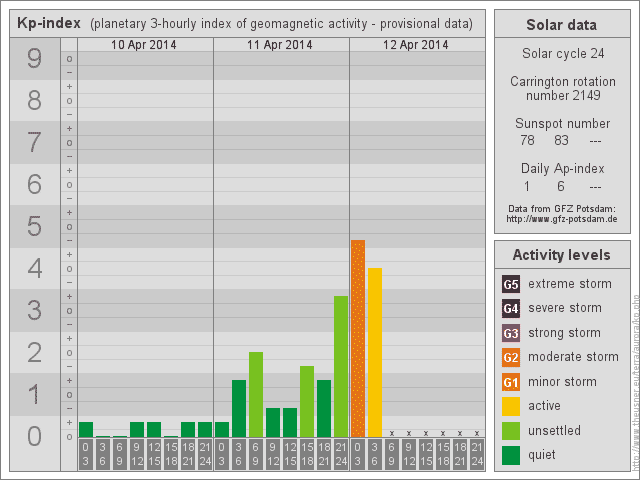This screenshot has height=480, width=640.
Task: Select the 11 Apr 2014 date header
Action: tap(281, 45)
